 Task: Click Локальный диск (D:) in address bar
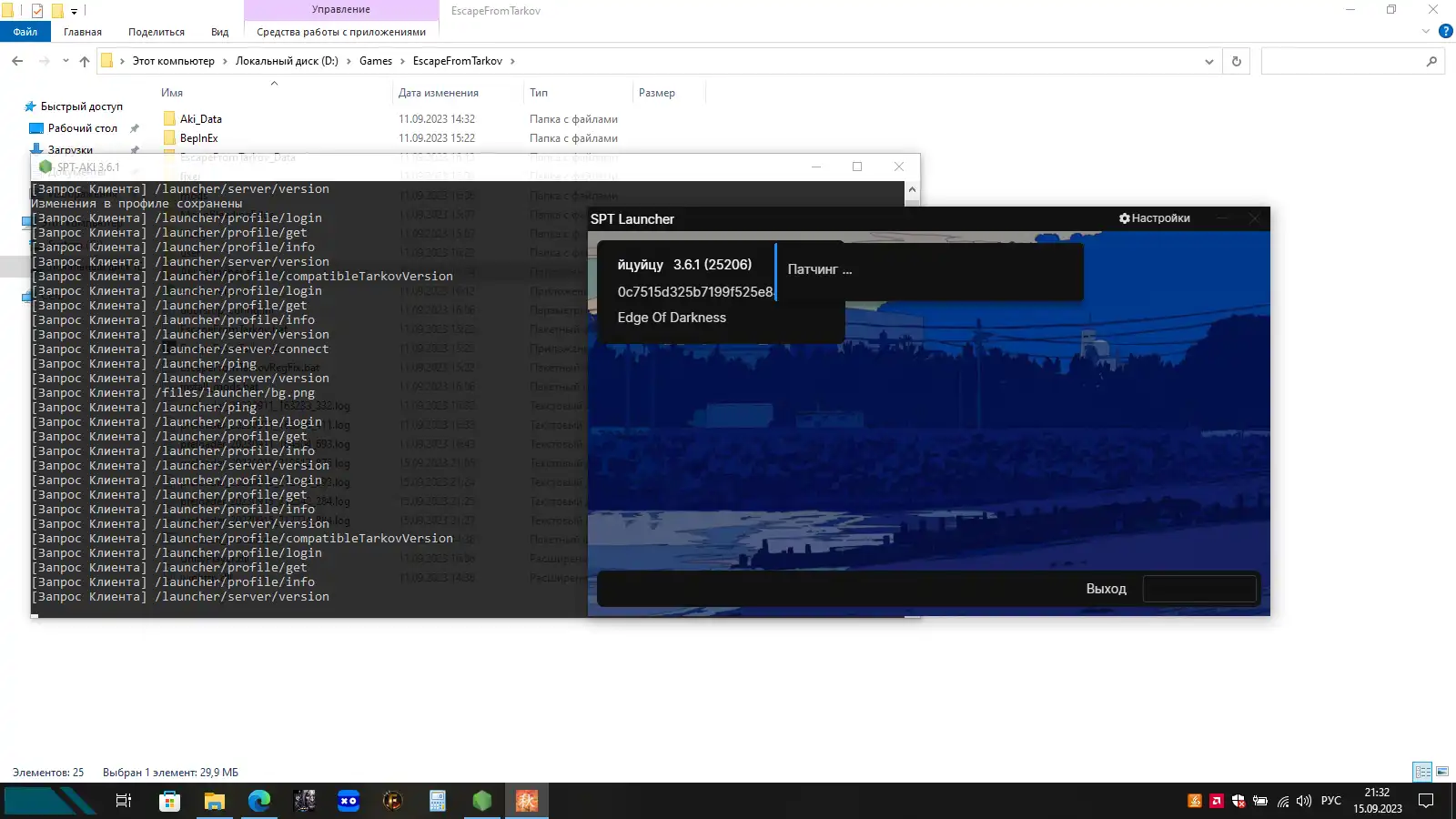(x=287, y=61)
